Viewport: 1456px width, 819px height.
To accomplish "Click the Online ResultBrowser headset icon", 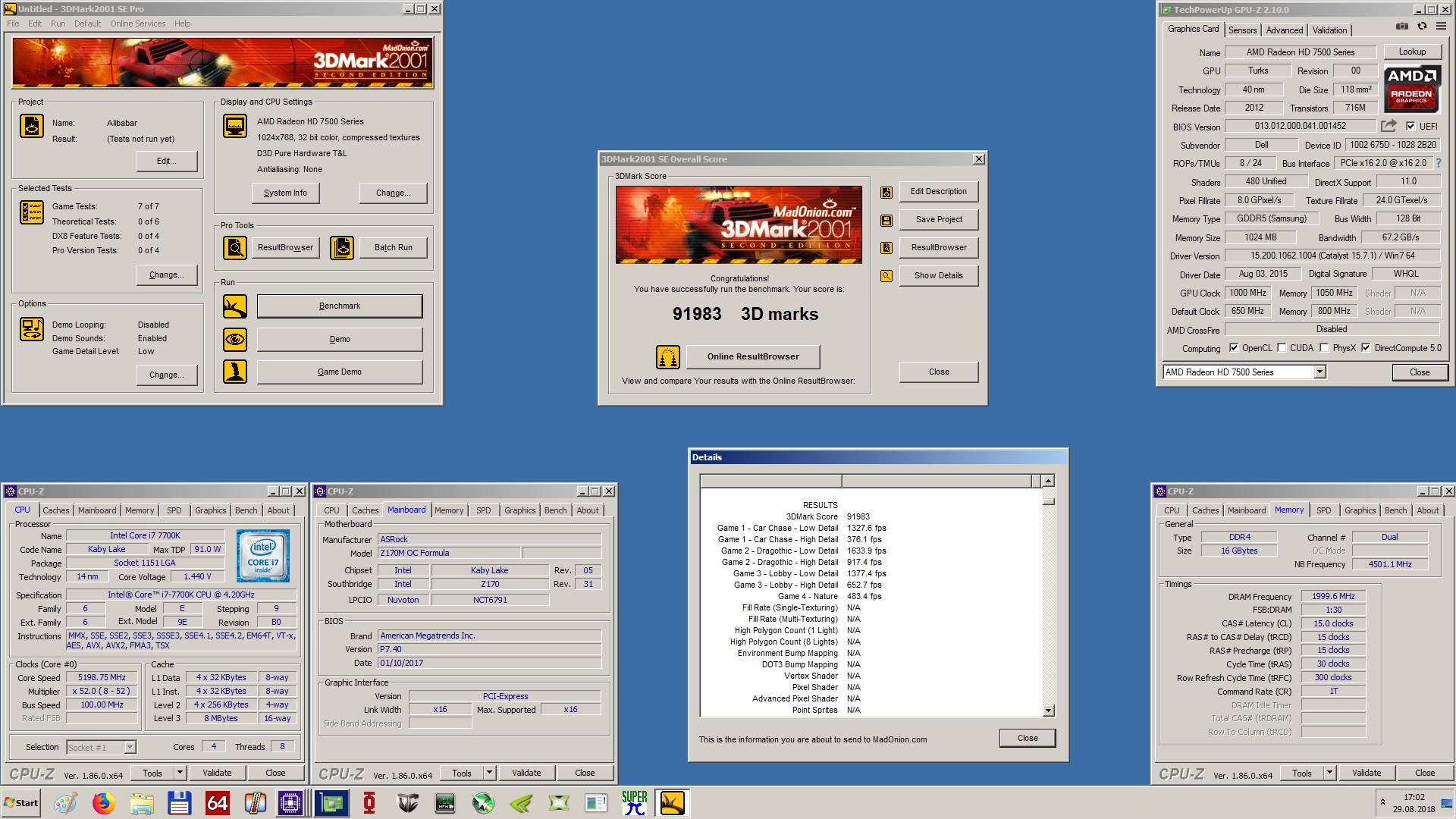I will [x=667, y=356].
